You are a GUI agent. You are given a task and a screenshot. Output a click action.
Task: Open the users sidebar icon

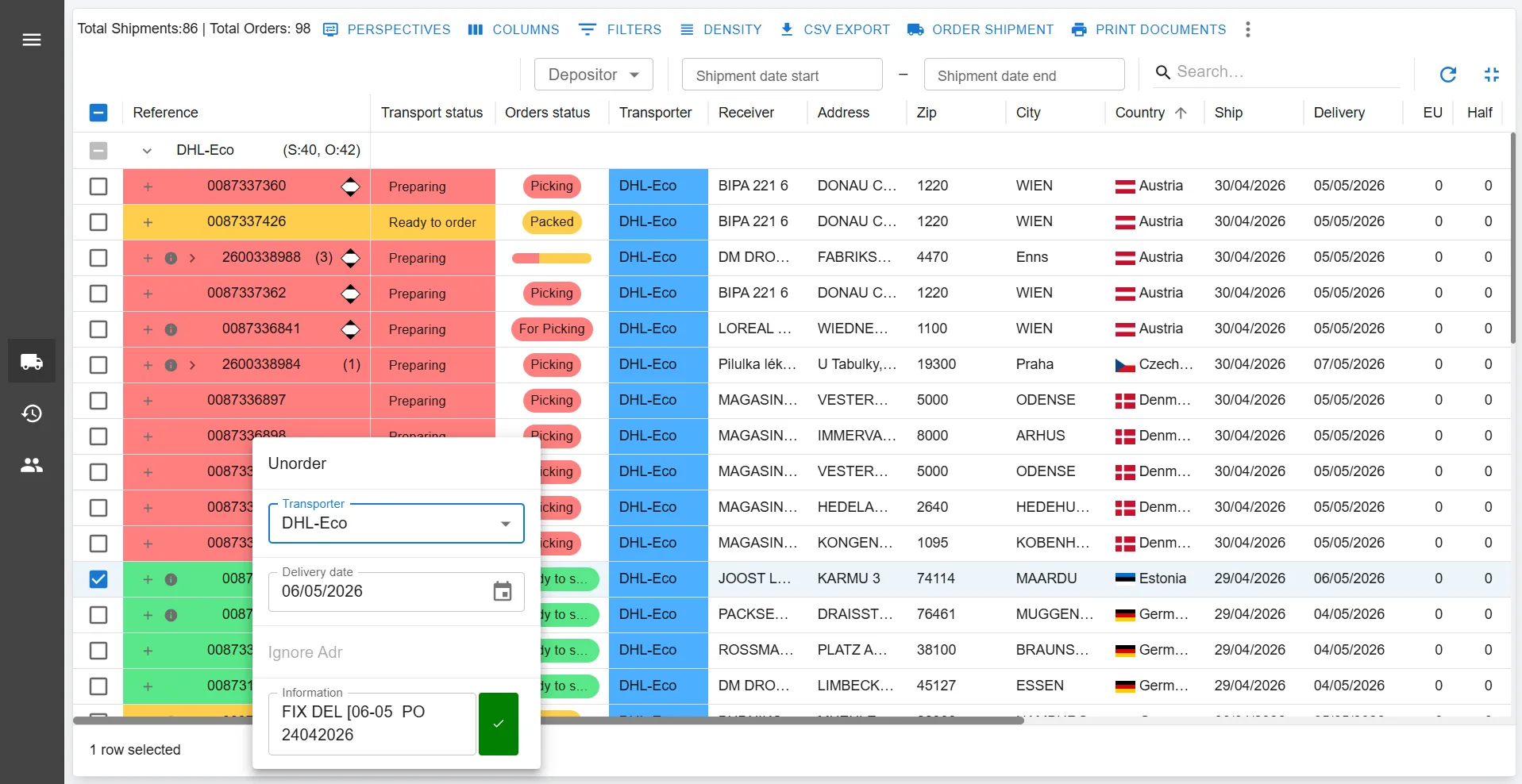[x=32, y=465]
